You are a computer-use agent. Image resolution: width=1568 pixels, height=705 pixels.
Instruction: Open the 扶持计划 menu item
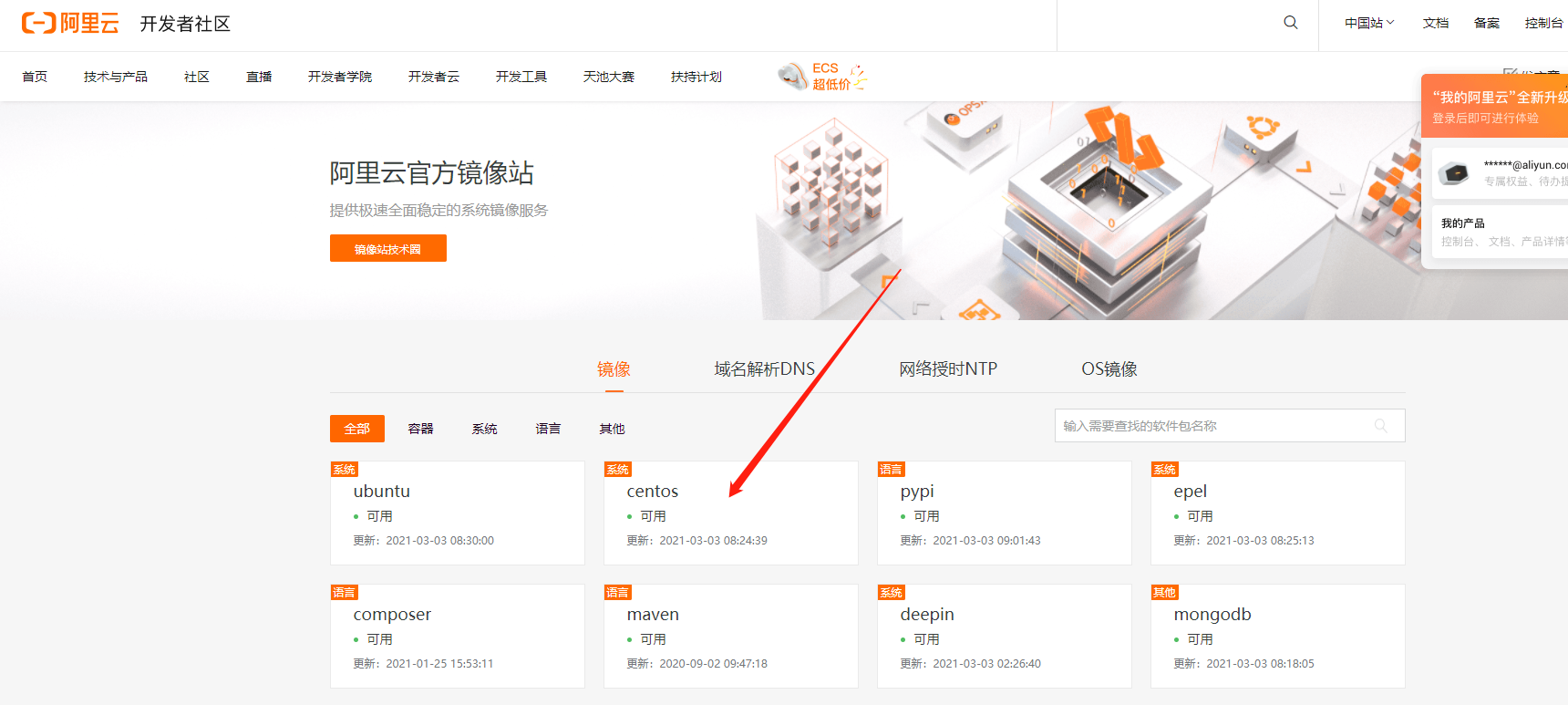pos(696,77)
